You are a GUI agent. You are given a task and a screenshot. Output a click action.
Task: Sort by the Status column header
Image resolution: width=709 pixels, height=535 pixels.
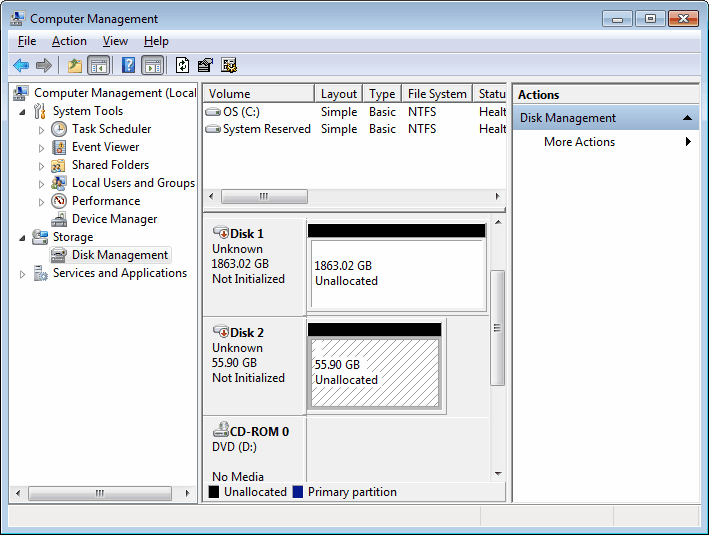coord(490,94)
